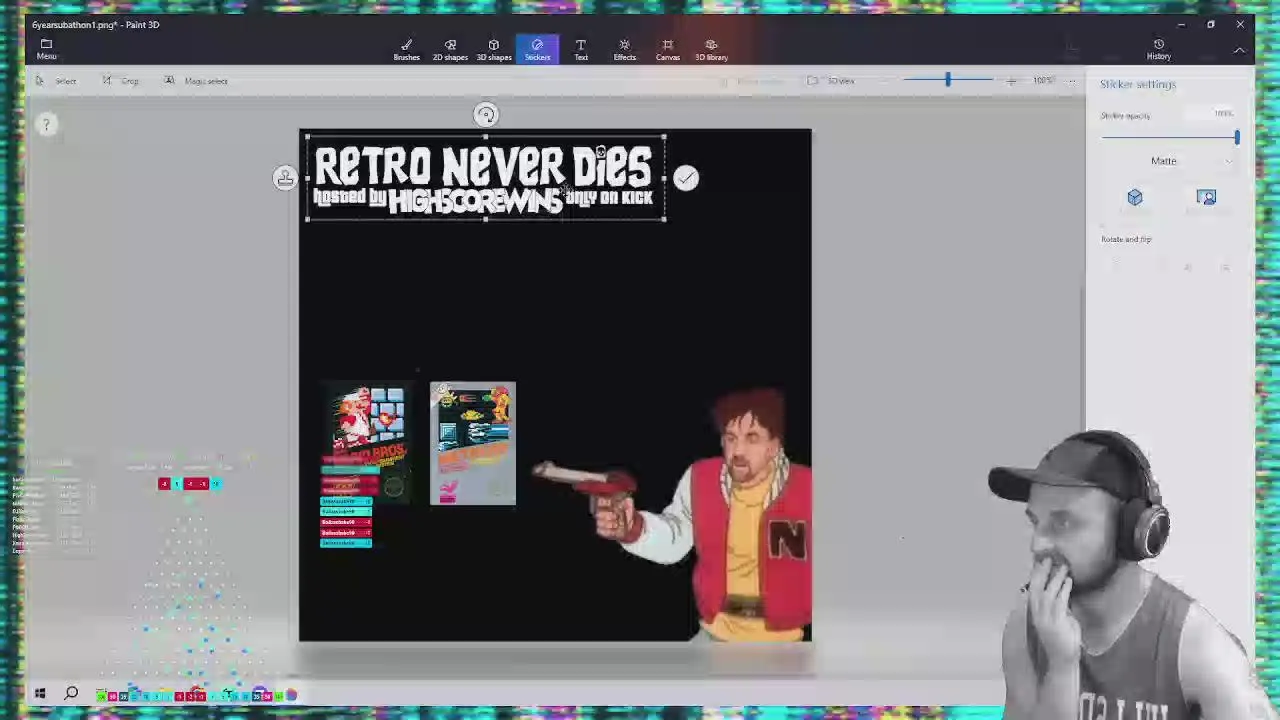Viewport: 1280px width, 720px height.
Task: Click the flip vertical icon
Action: point(1225,267)
